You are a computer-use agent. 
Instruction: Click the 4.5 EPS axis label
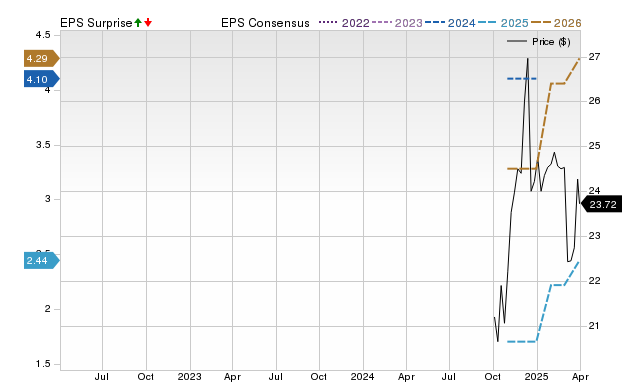tap(43, 35)
